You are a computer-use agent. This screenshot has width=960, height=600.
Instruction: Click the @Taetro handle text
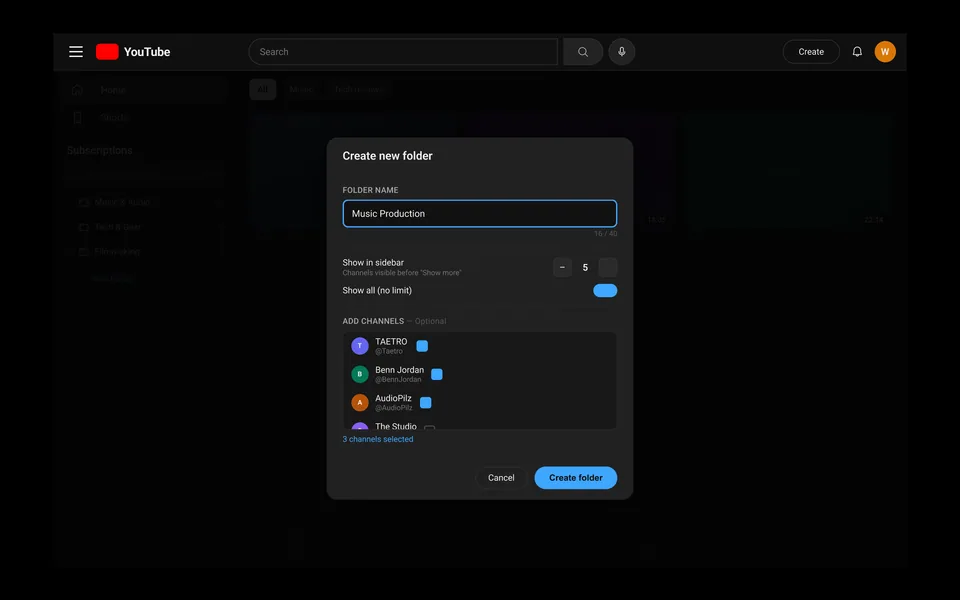click(x=389, y=351)
